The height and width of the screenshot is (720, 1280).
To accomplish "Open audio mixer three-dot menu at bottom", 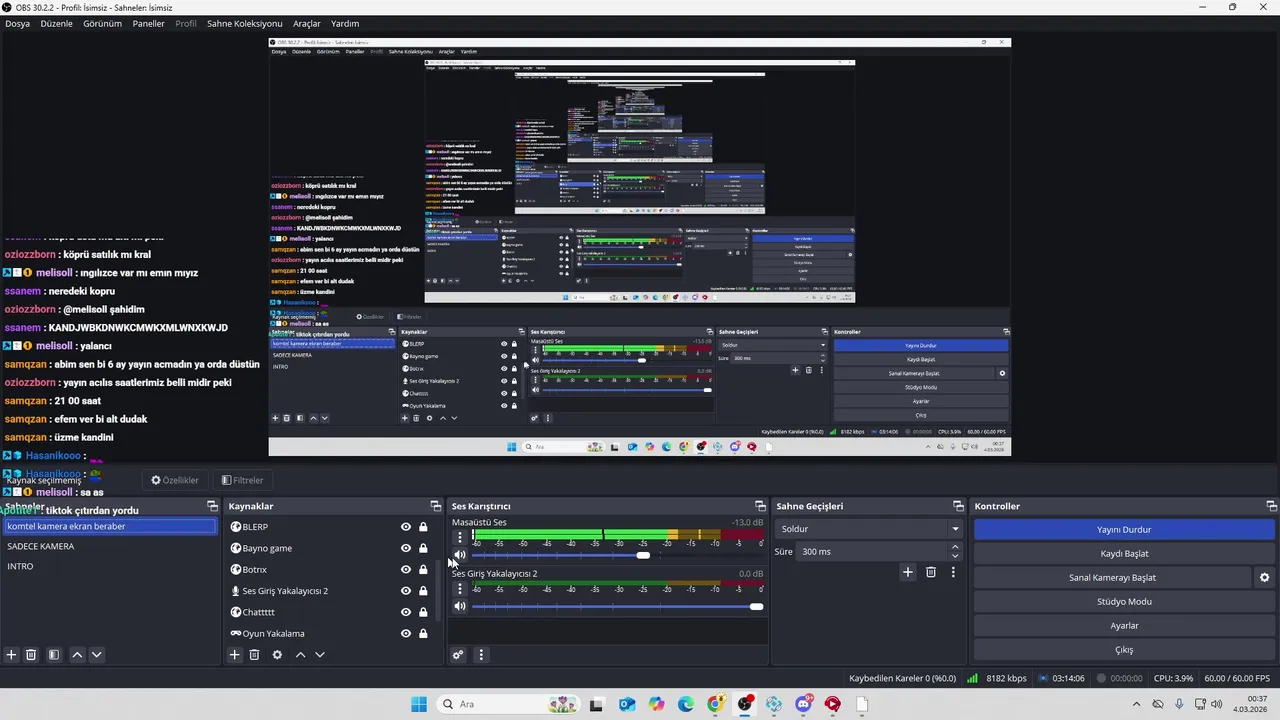I will tap(481, 655).
